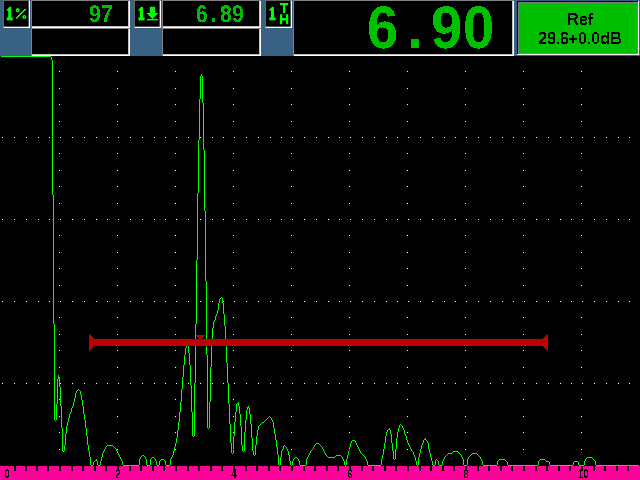Click the blue block below the thickness icon
This screenshot has width=640, height=480.
pyautogui.click(x=279, y=42)
